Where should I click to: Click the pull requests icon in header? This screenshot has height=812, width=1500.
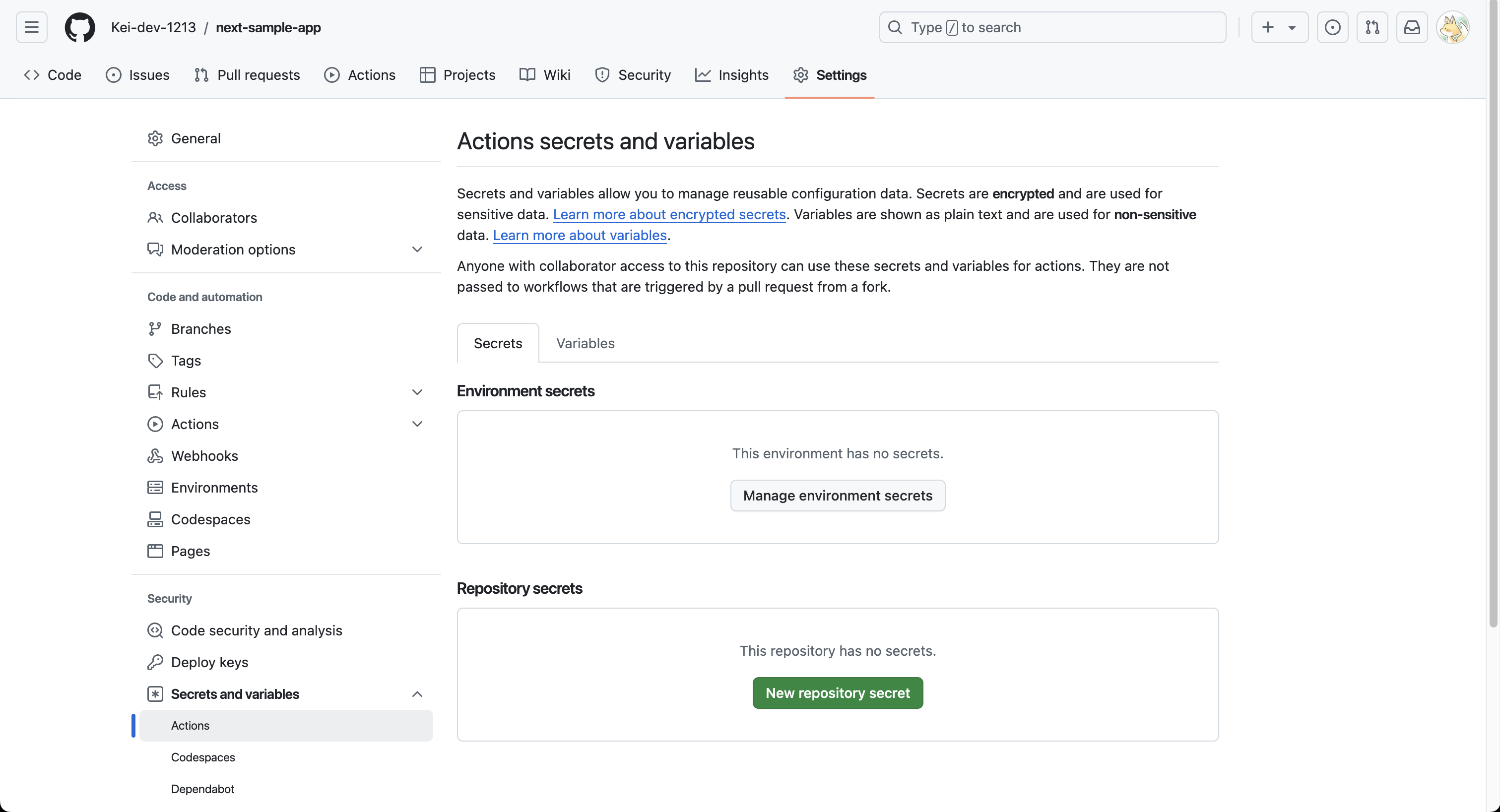[x=1372, y=27]
